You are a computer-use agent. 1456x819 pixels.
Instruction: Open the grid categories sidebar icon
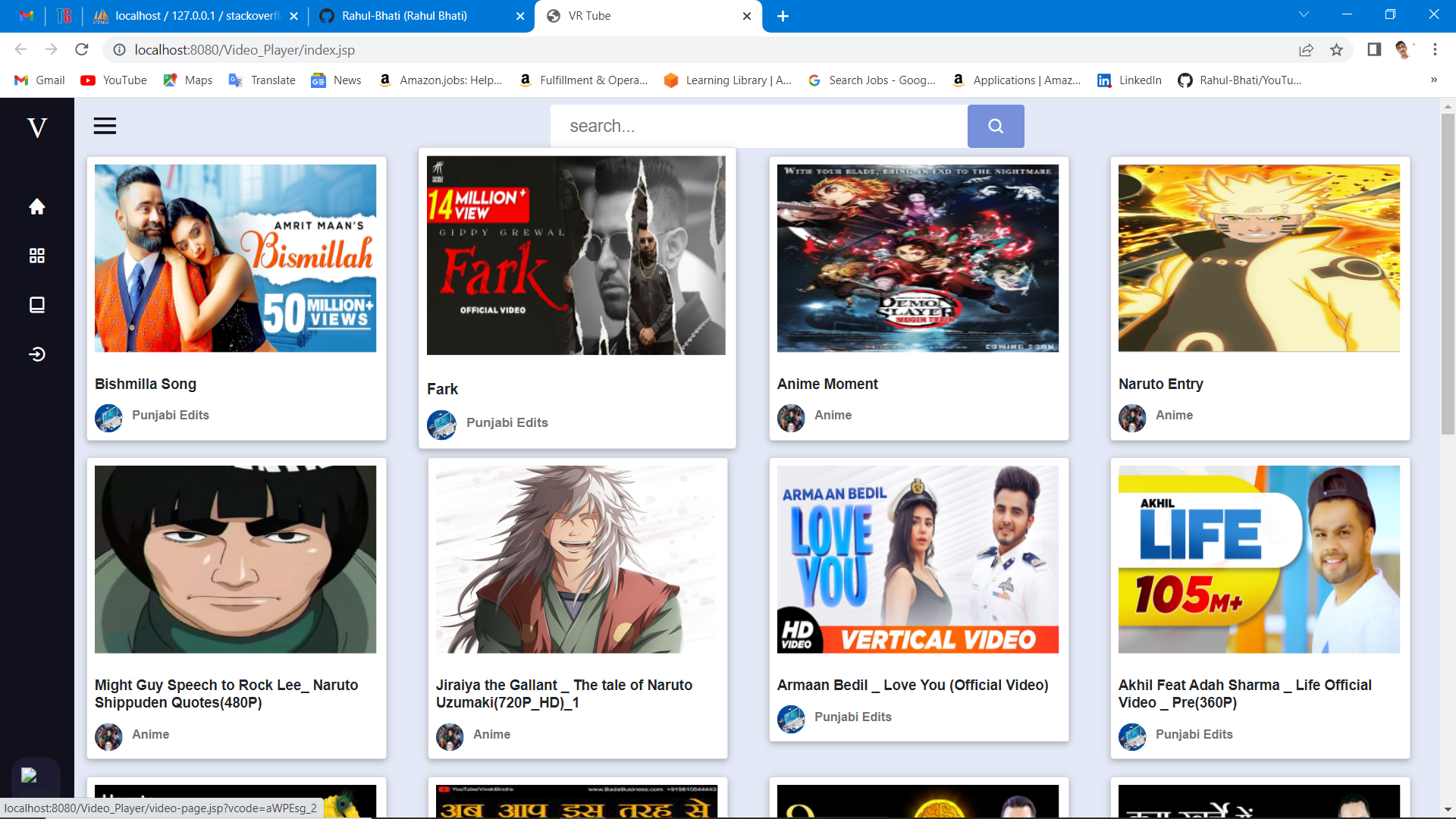click(36, 256)
